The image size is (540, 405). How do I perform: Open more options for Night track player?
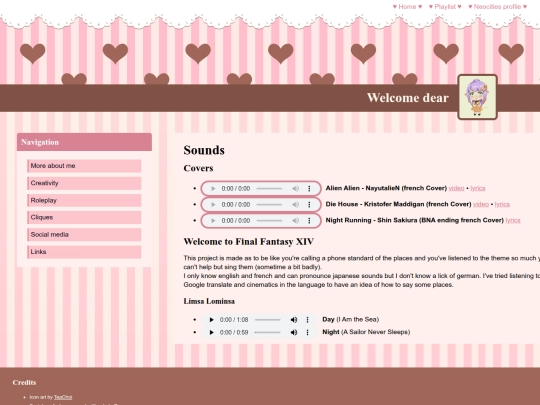coord(307,332)
